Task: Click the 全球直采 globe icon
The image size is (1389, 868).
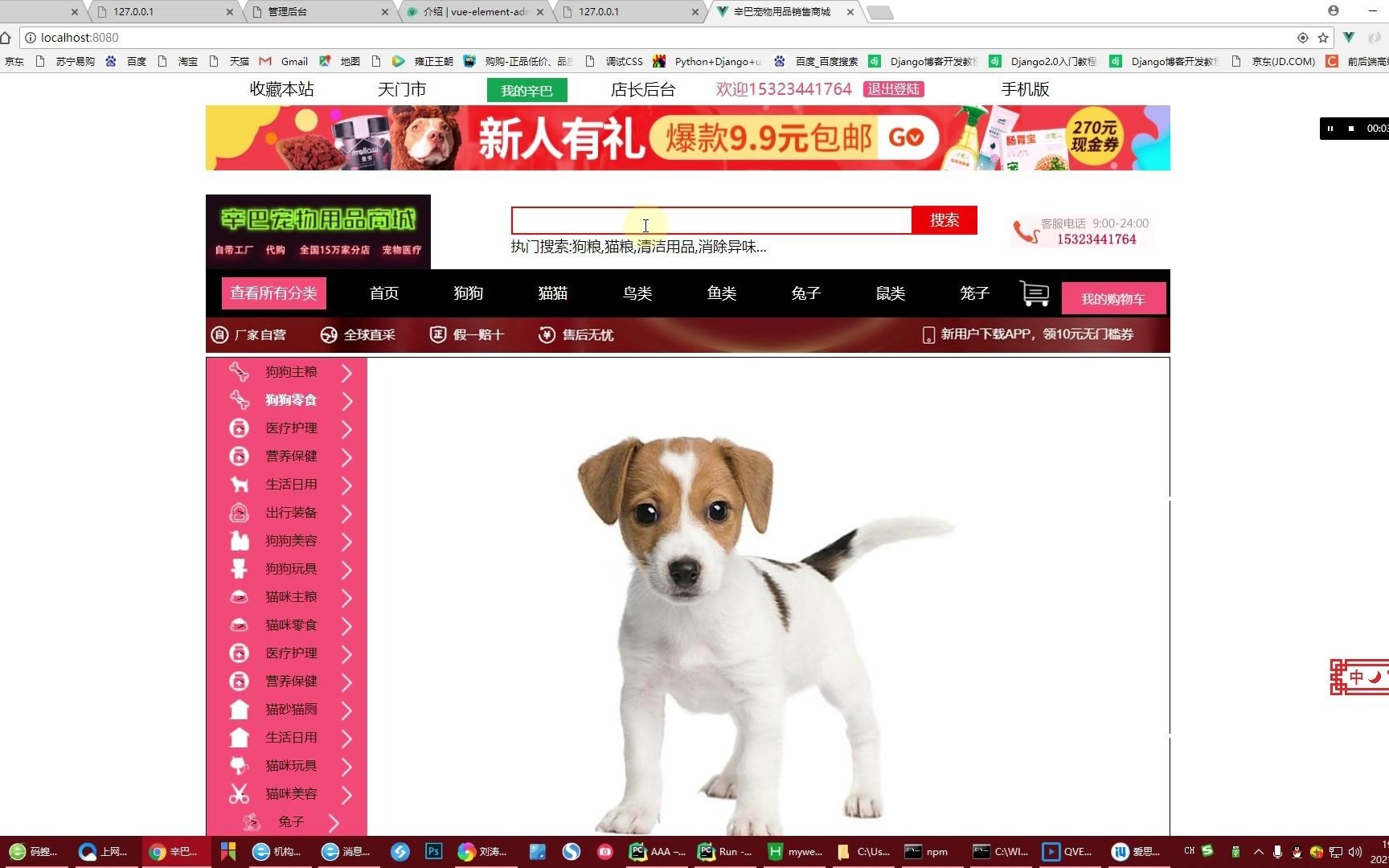Action: click(x=329, y=334)
